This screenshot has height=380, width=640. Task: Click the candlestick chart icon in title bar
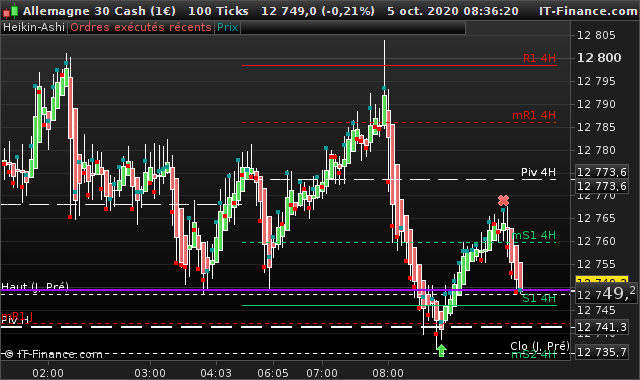(10, 11)
